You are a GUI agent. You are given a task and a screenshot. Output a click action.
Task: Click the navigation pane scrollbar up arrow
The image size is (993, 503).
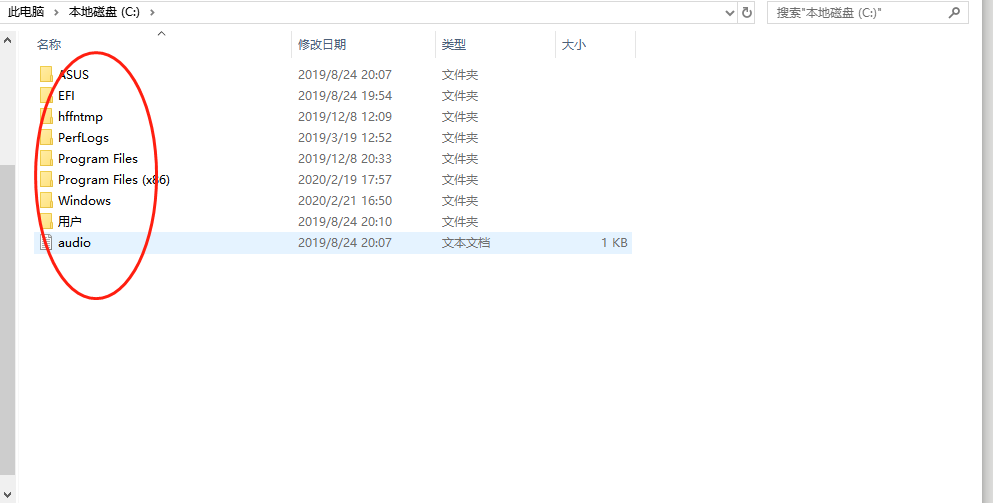tap(8, 41)
